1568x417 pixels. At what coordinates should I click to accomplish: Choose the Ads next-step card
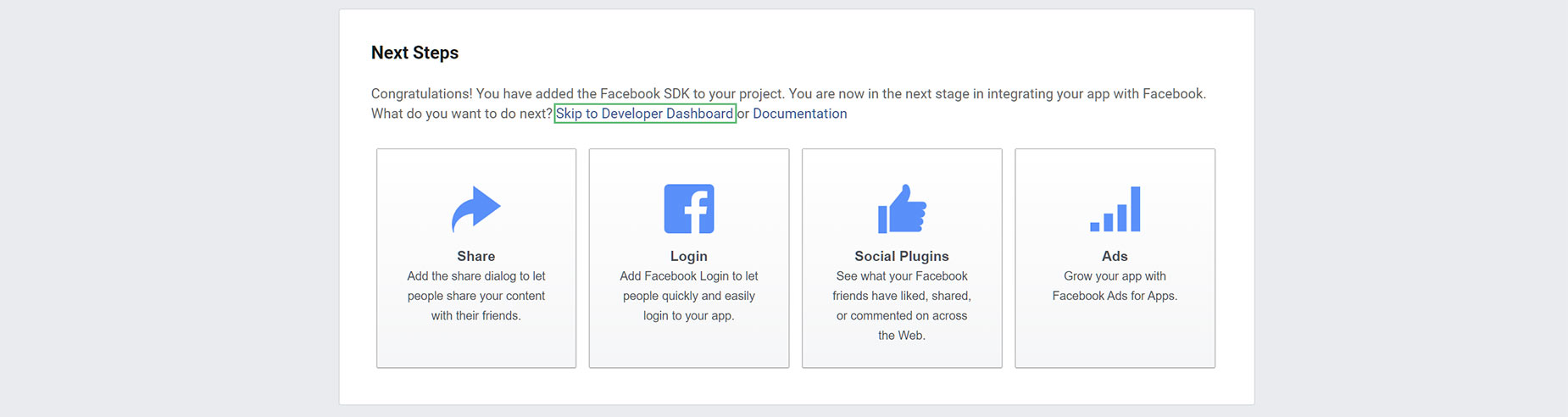coord(1115,259)
